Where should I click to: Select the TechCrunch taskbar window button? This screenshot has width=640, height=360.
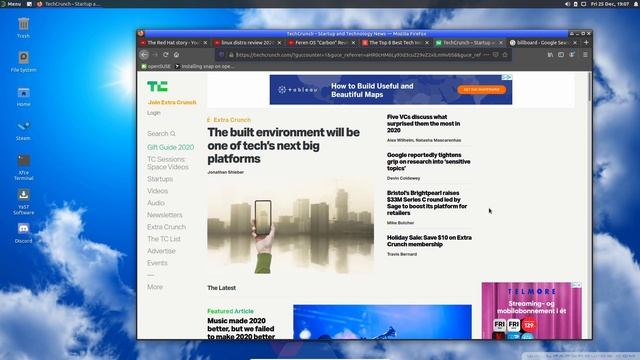click(x=69, y=4)
